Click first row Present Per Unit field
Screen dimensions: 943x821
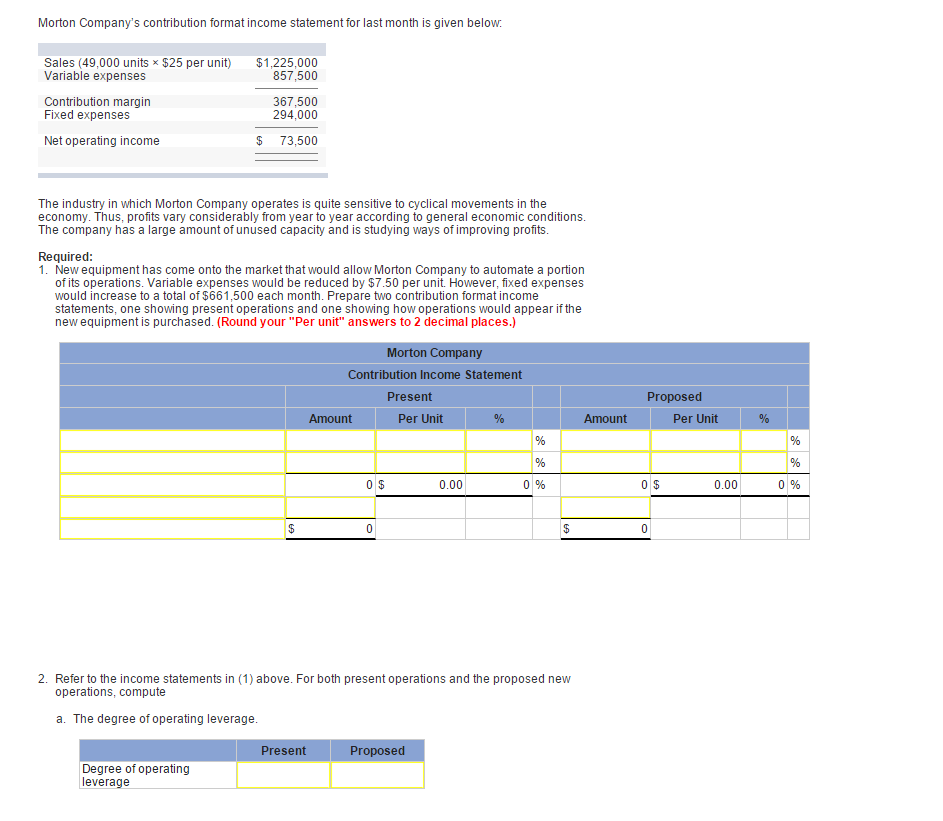(420, 441)
